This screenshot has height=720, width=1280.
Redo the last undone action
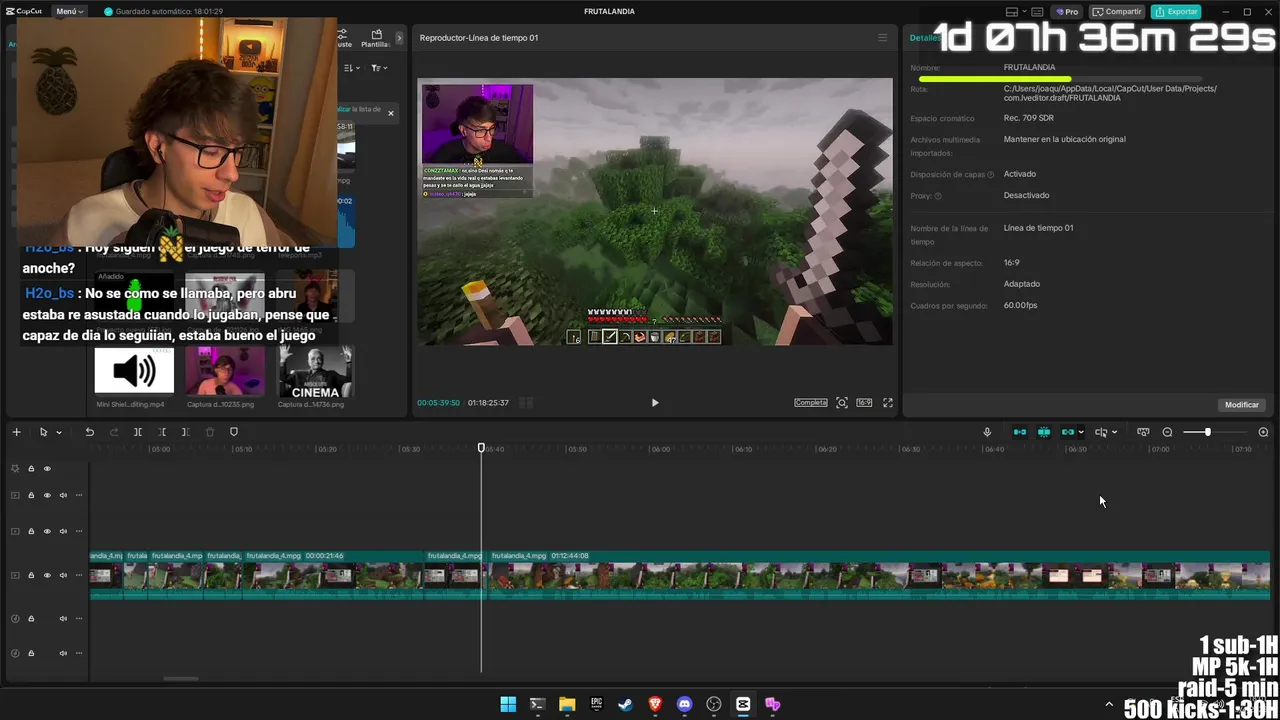click(113, 432)
